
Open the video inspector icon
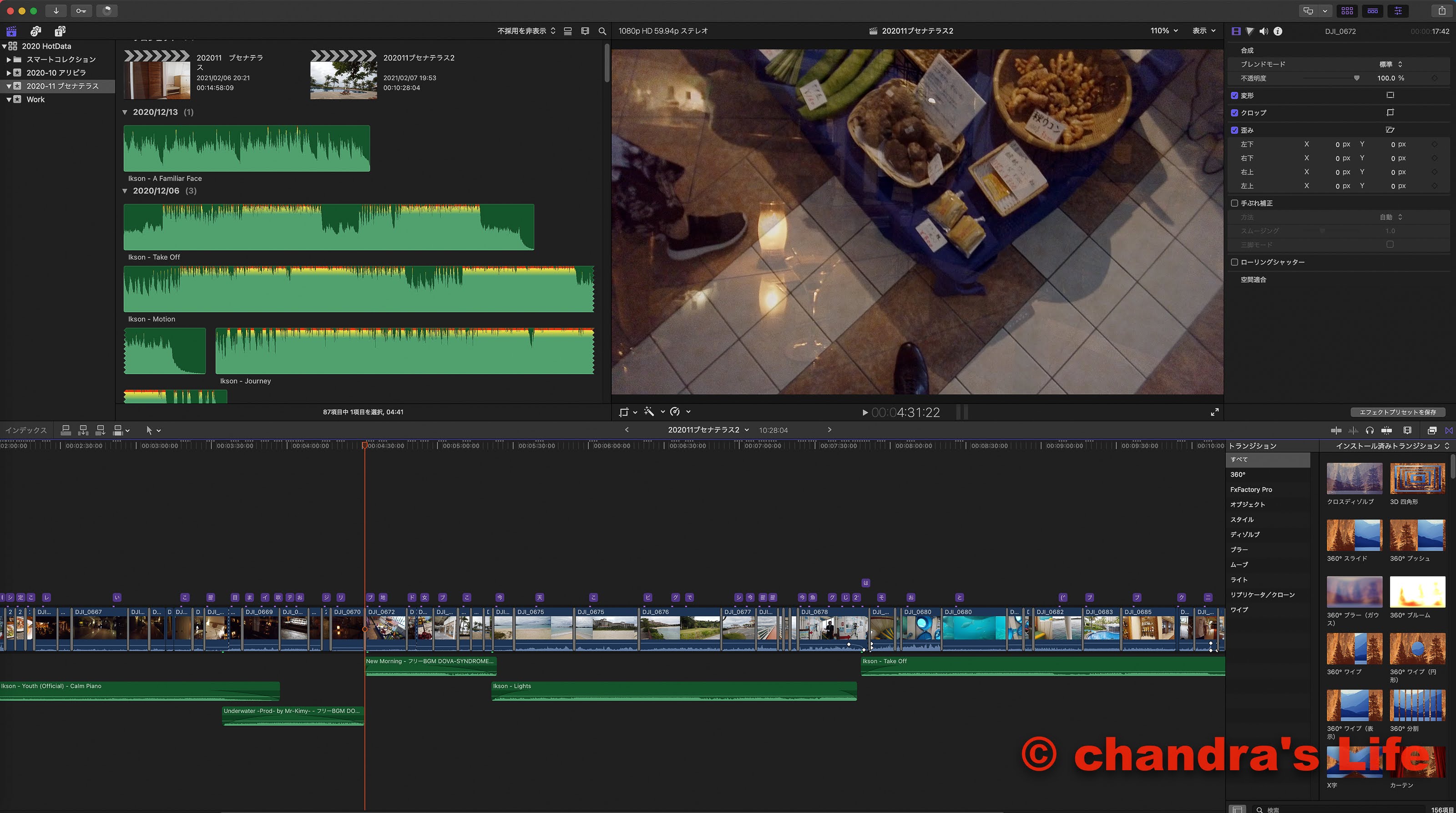click(x=1236, y=31)
